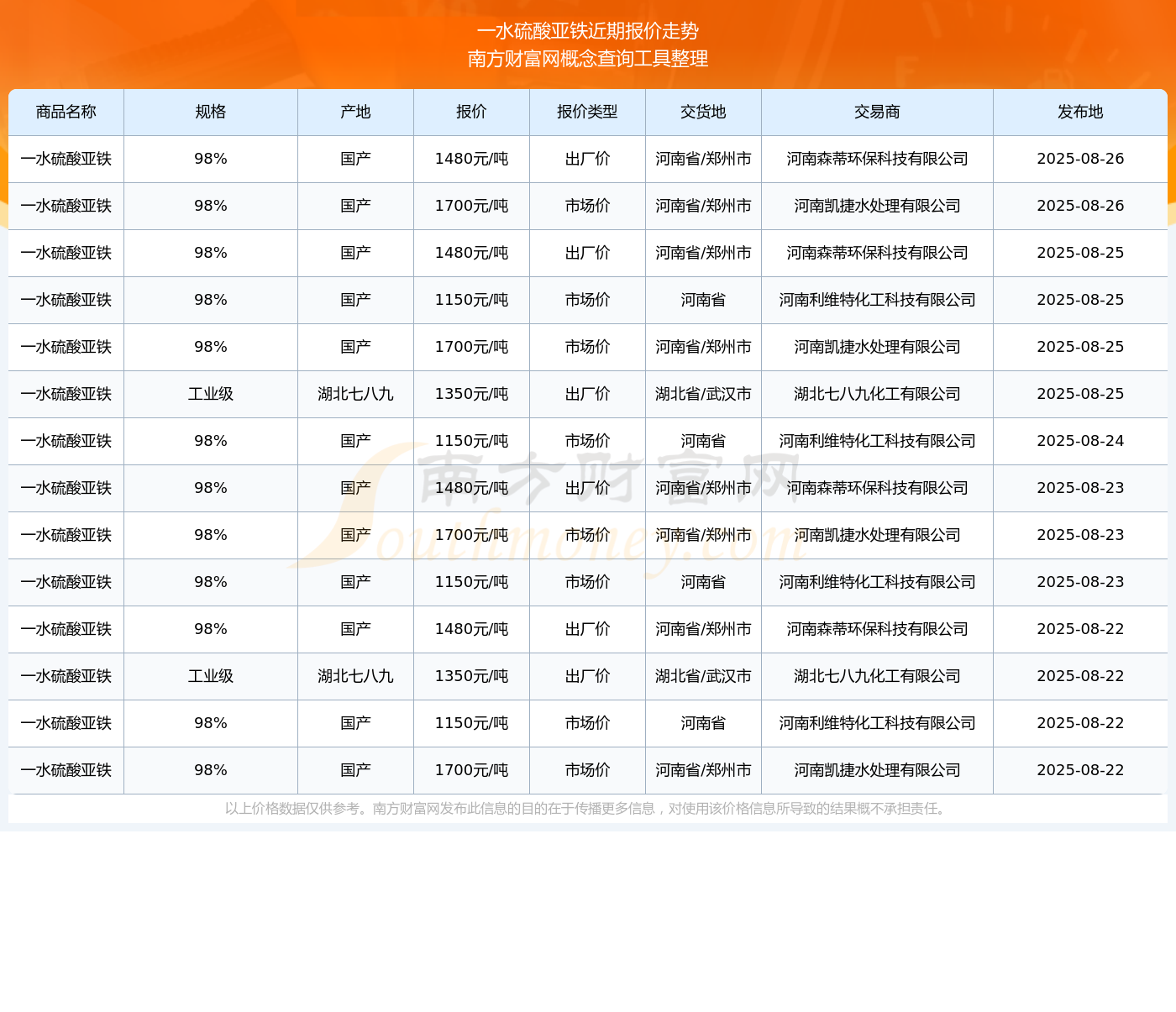The width and height of the screenshot is (1176, 1012).
Task: Click 1350元/吨 price in the 2025-08-22 row
Action: point(471,676)
